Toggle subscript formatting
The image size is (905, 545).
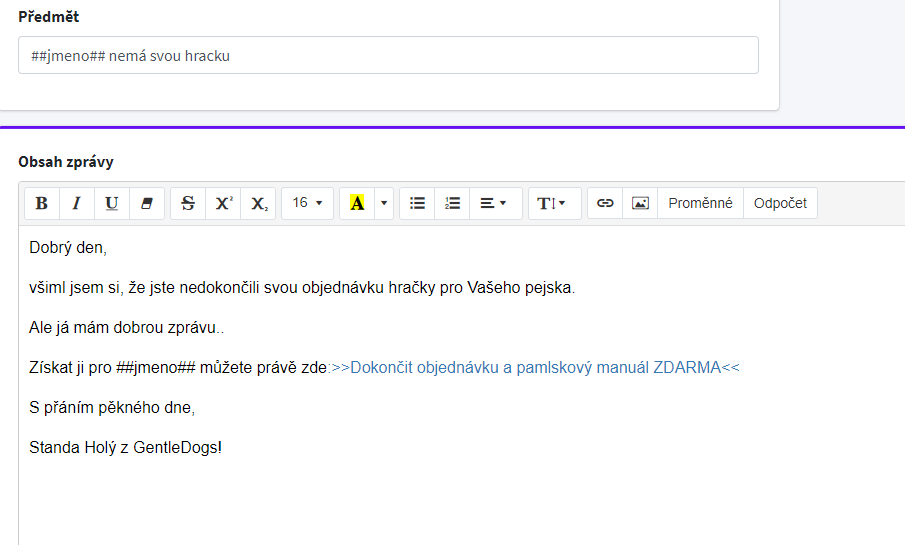coord(259,203)
